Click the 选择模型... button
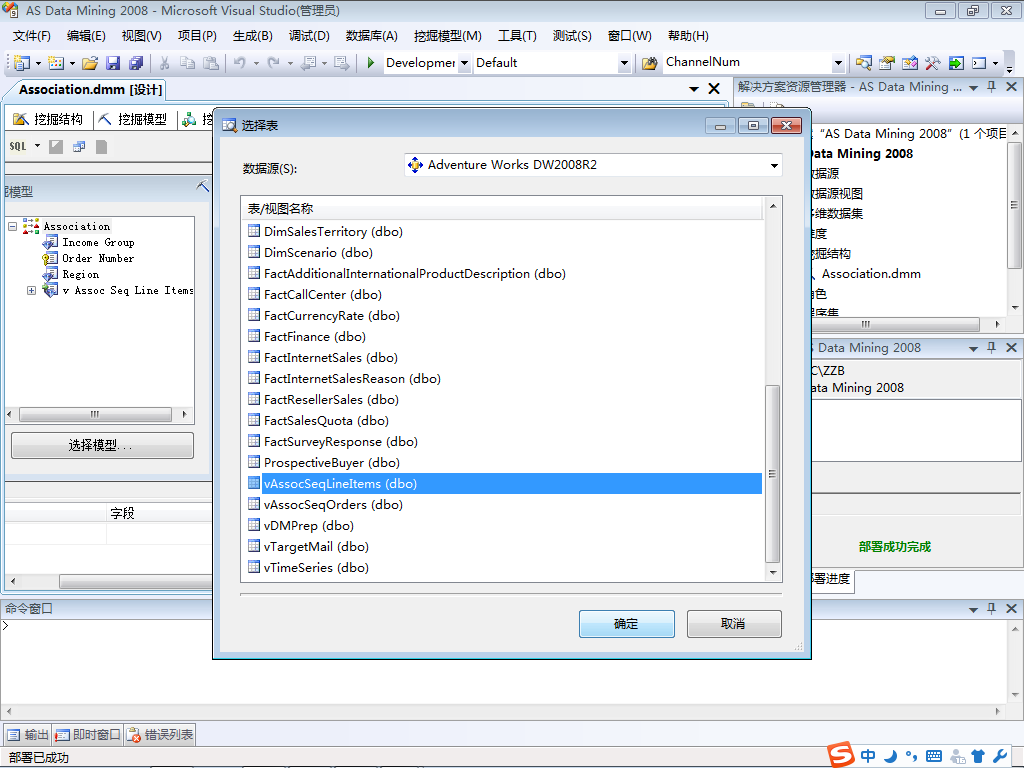 pos(103,445)
